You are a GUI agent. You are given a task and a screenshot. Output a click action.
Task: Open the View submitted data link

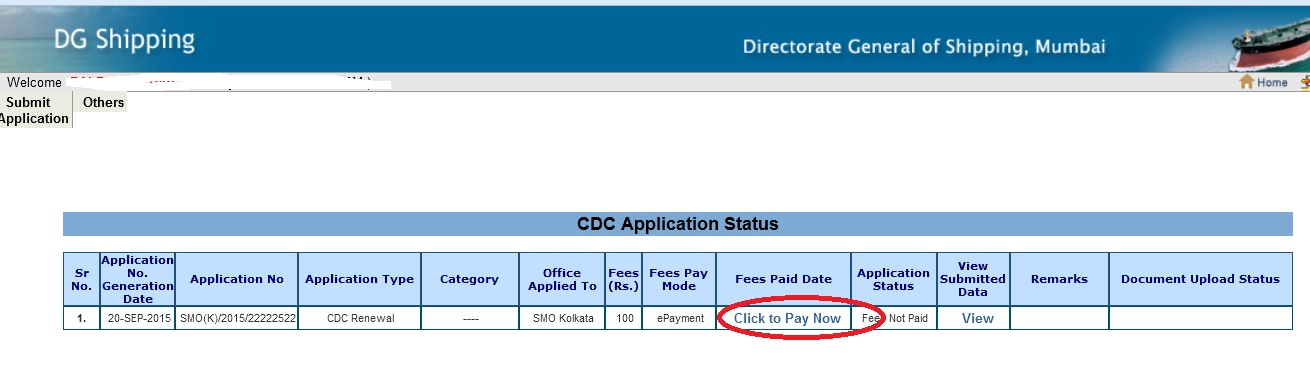pyautogui.click(x=977, y=318)
